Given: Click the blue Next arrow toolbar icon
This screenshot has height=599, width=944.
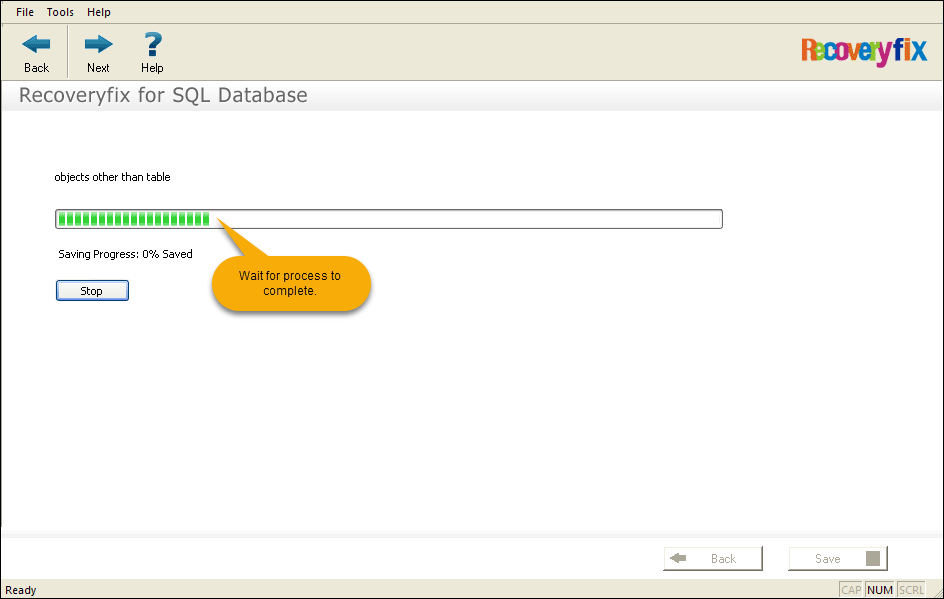Looking at the screenshot, I should click(98, 45).
